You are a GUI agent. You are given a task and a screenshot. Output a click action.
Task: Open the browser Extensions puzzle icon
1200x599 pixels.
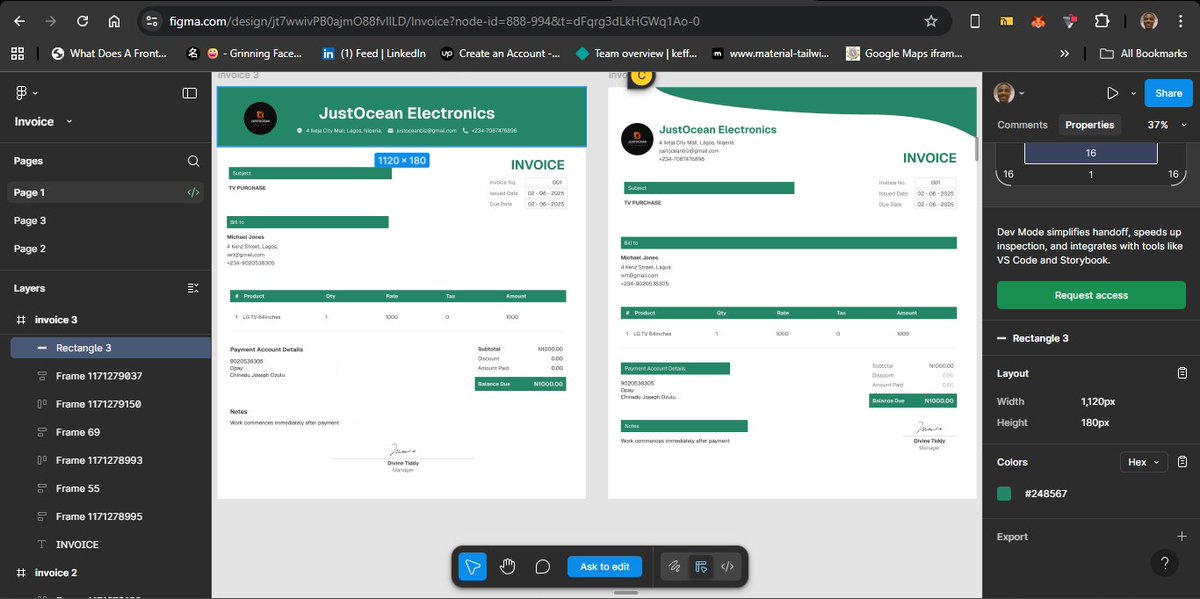click(1102, 21)
